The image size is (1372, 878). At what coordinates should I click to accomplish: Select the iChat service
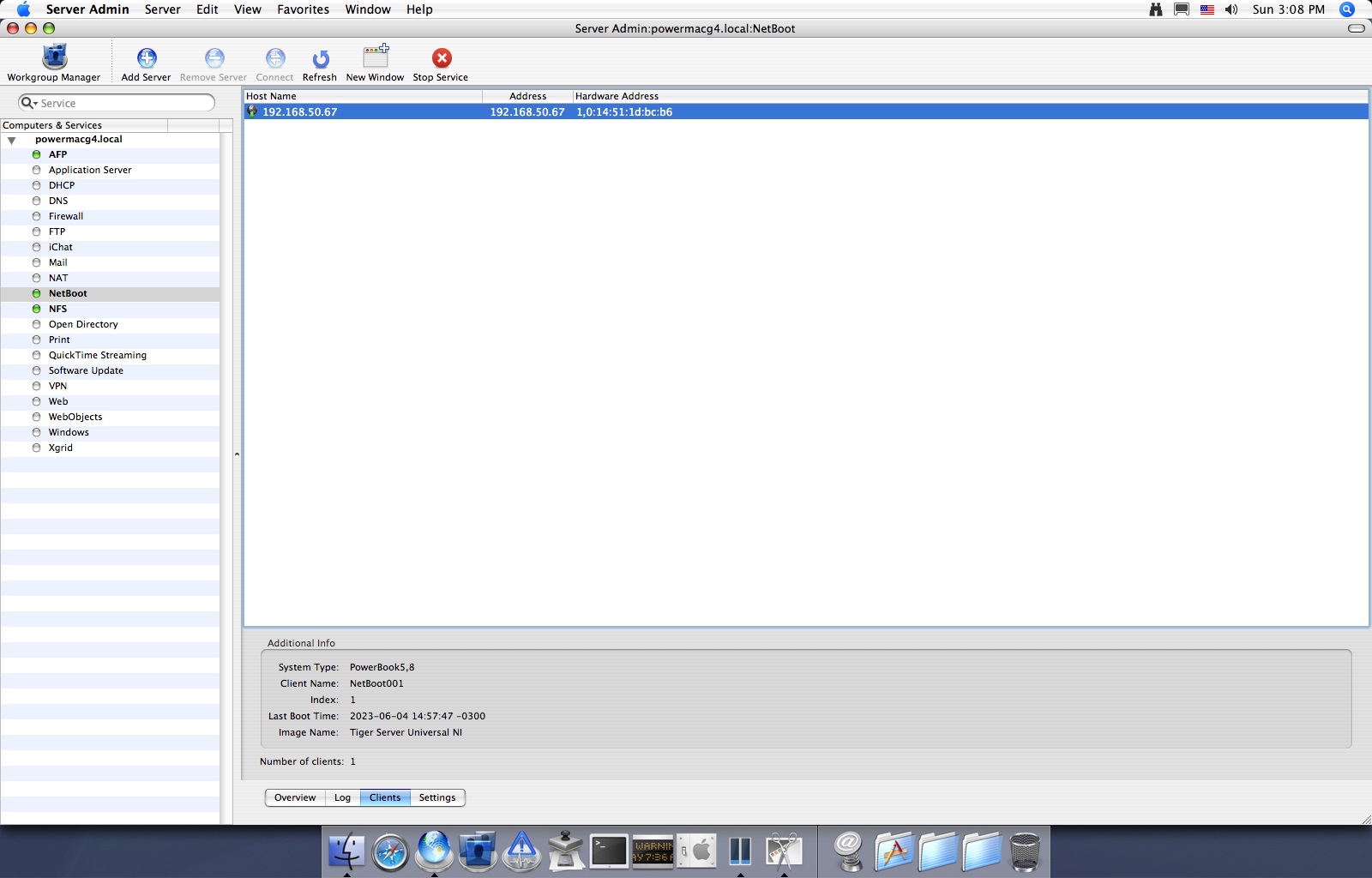110,247
